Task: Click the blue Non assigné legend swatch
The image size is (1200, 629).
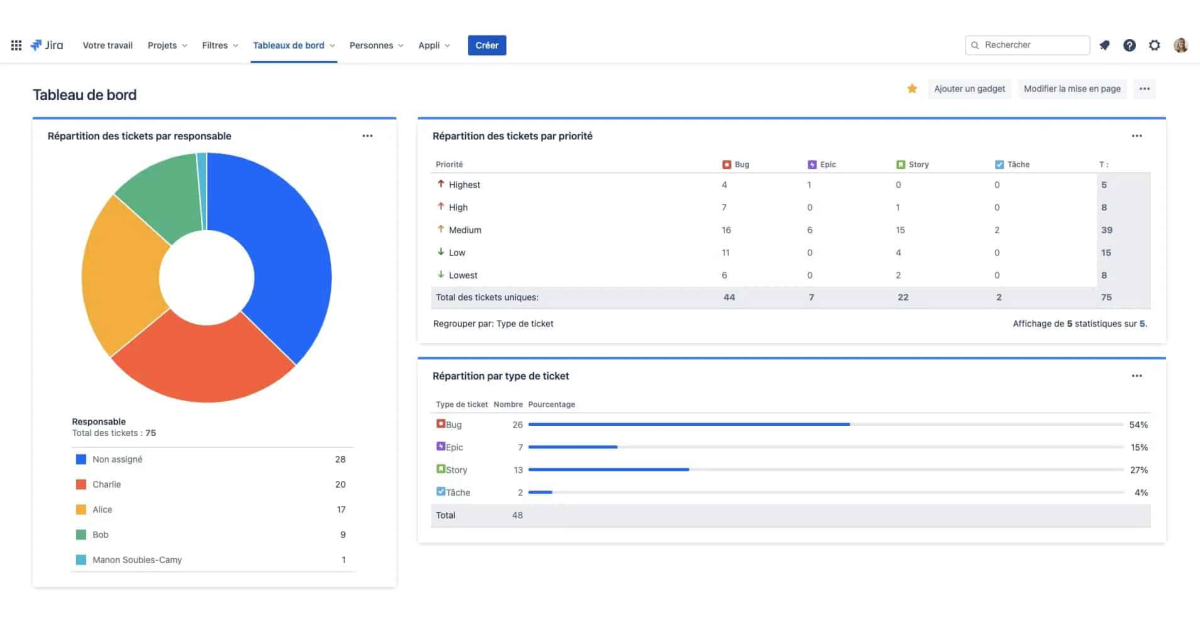Action: coord(81,460)
